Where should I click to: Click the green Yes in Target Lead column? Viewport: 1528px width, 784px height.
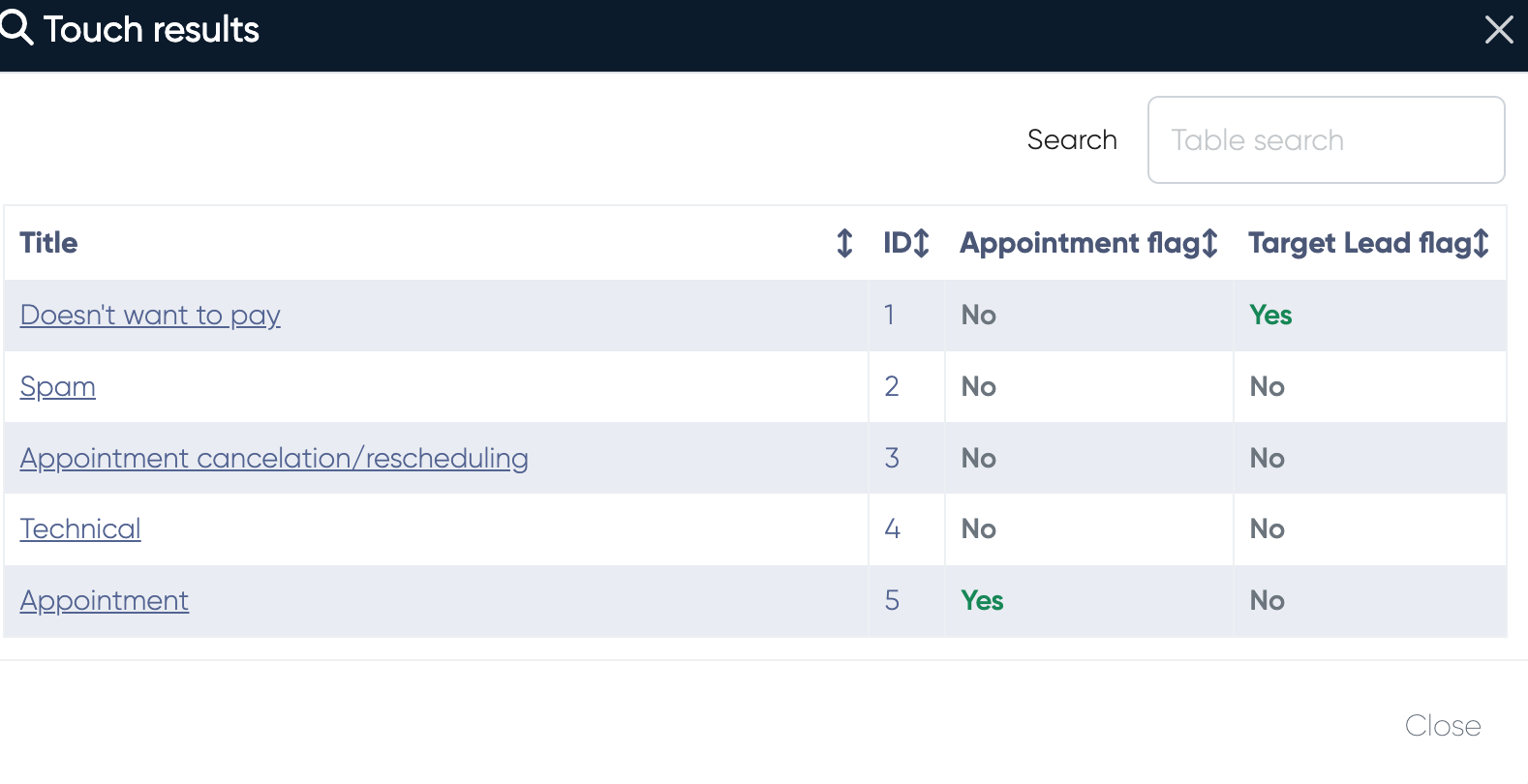pos(1270,316)
